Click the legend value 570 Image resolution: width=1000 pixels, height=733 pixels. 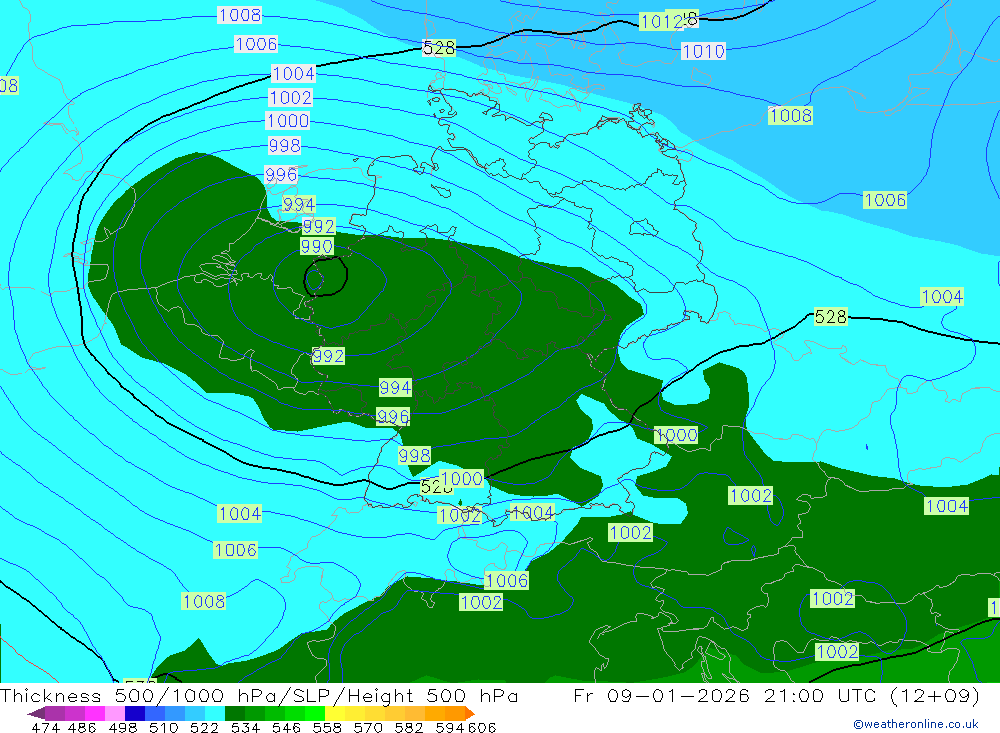tap(368, 727)
